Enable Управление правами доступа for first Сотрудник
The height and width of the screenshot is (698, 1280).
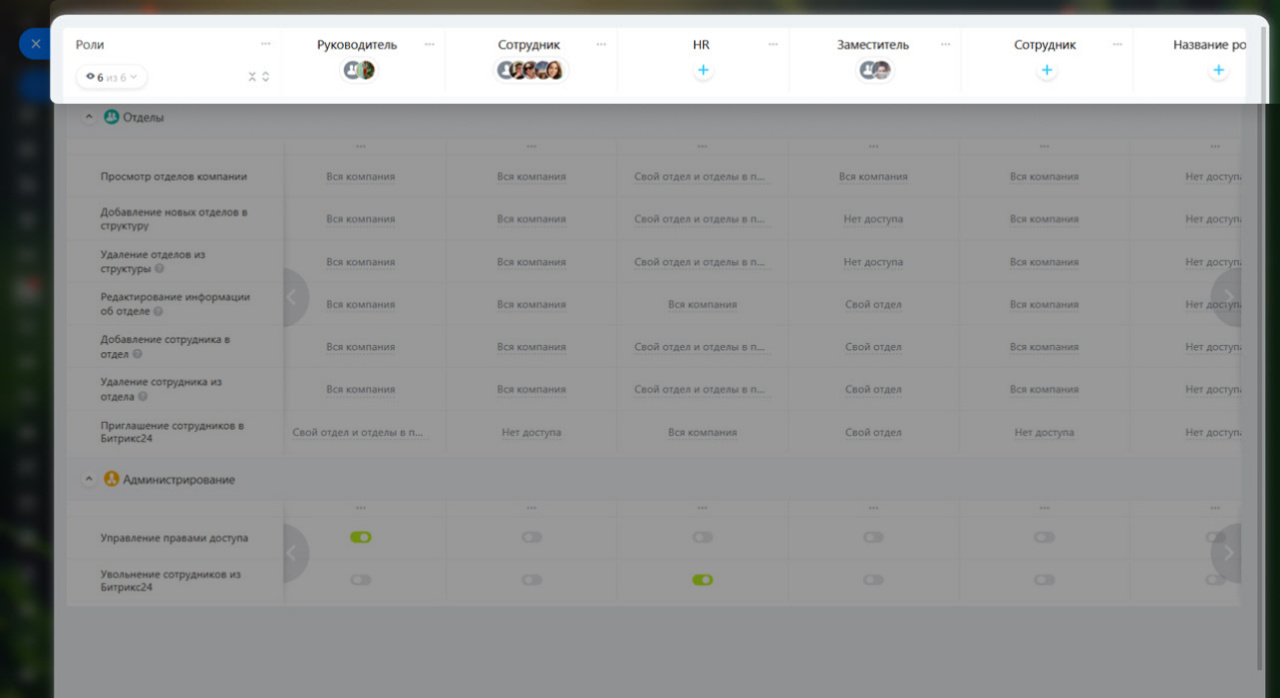[531, 537]
